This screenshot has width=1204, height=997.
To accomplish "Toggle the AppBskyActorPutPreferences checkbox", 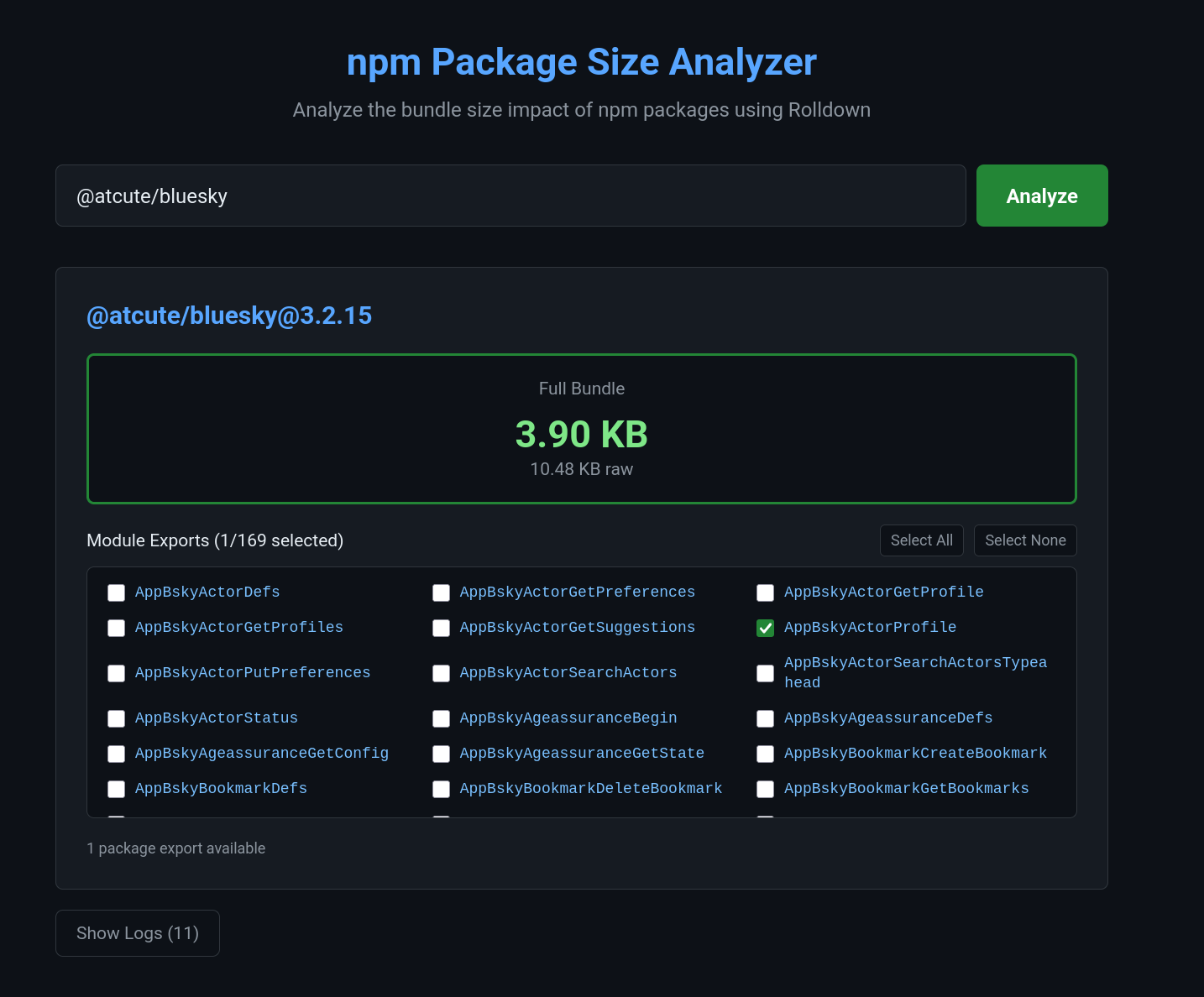I will [117, 673].
